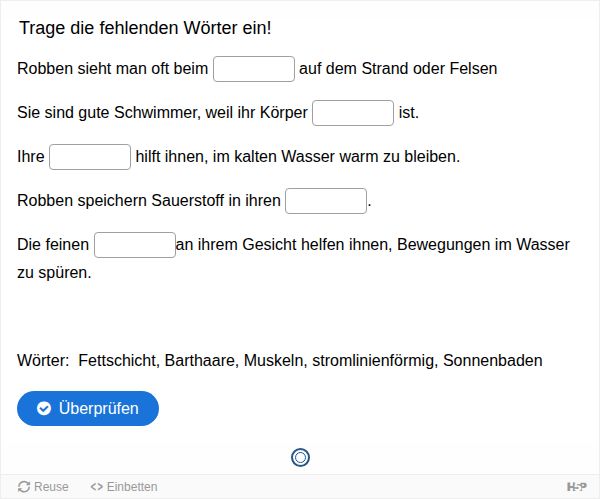This screenshot has height=499, width=600.
Task: Focus the blank after 'Sauerstoff in ihren'
Action: 326,201
